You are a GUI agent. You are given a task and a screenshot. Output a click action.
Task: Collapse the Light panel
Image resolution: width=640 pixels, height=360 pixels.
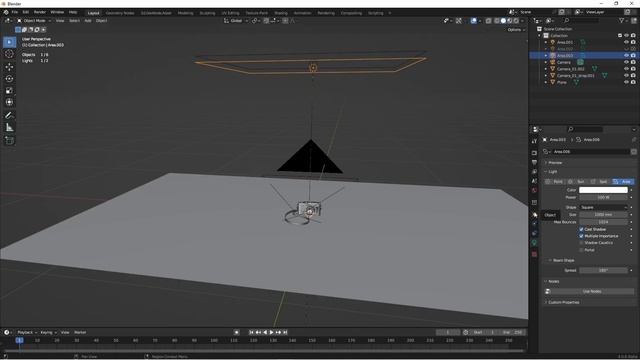[x=552, y=171]
